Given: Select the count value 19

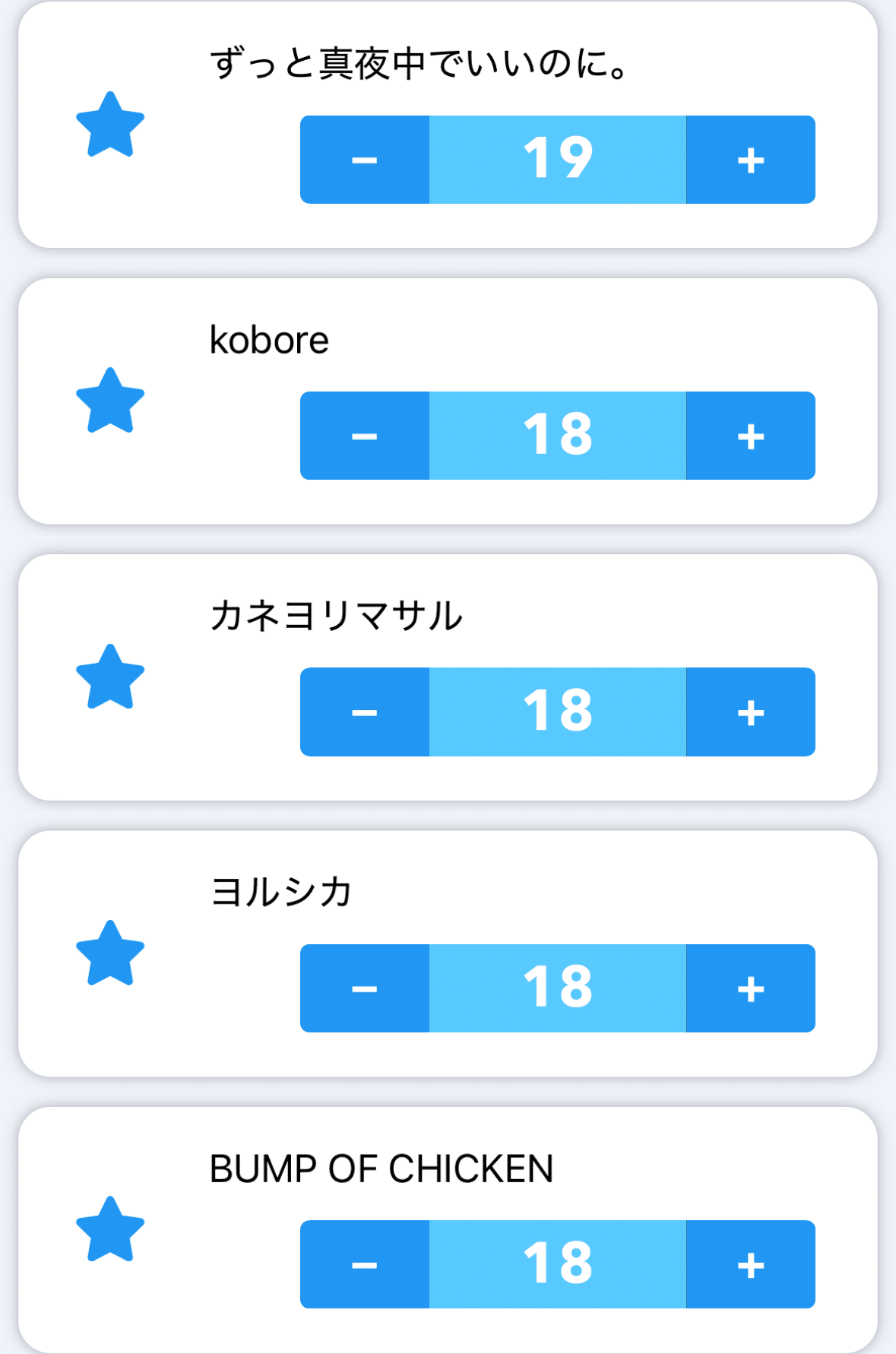Looking at the screenshot, I should (x=558, y=160).
